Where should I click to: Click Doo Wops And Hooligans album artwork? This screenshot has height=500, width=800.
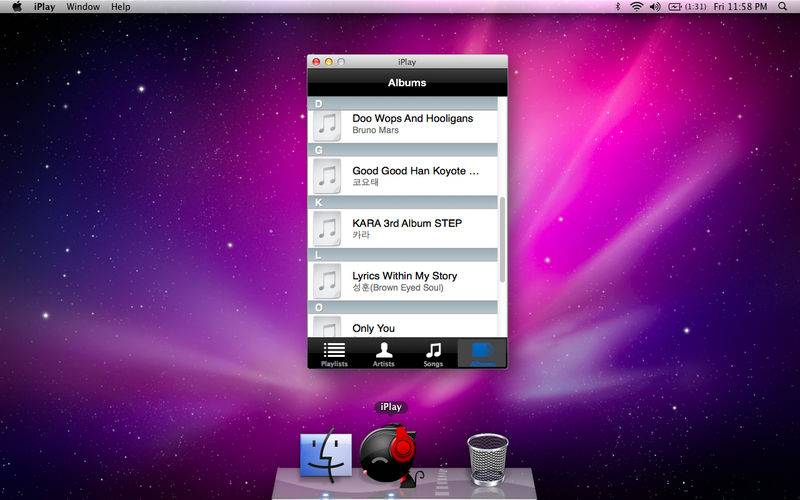[x=327, y=124]
